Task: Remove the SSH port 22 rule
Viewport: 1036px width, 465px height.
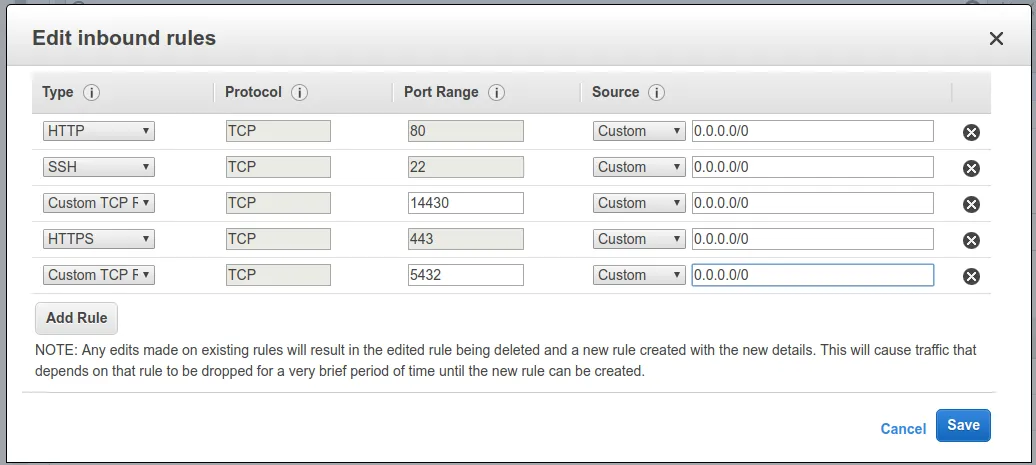Action: pyautogui.click(x=970, y=168)
